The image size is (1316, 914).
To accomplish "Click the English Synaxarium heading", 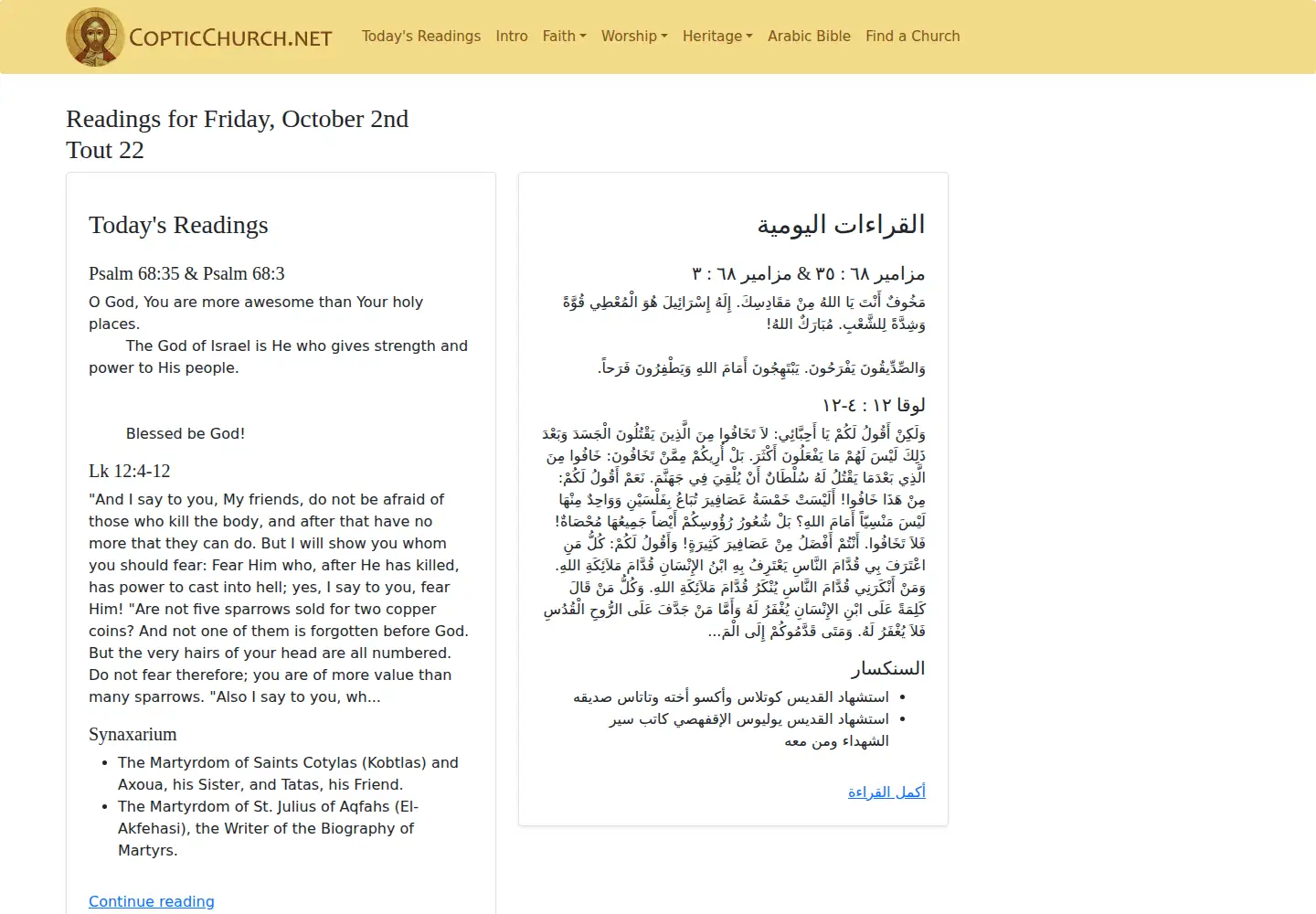I will click(133, 734).
